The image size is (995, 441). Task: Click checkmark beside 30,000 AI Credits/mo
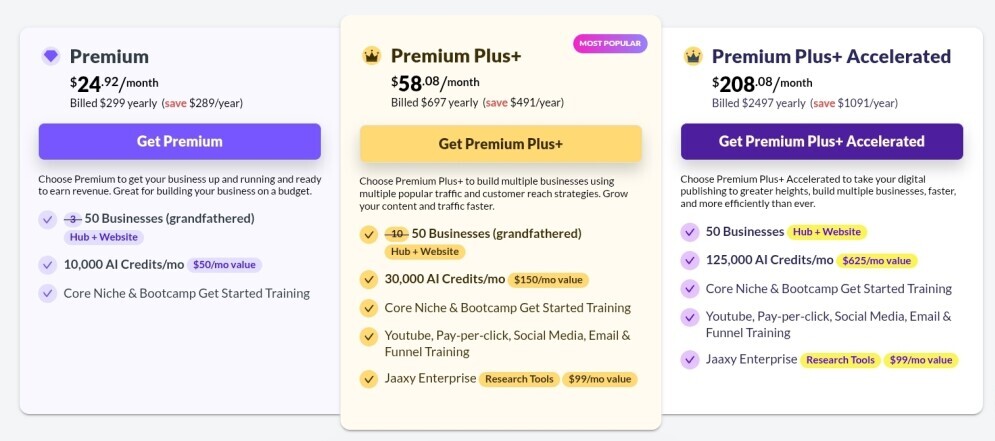point(368,279)
